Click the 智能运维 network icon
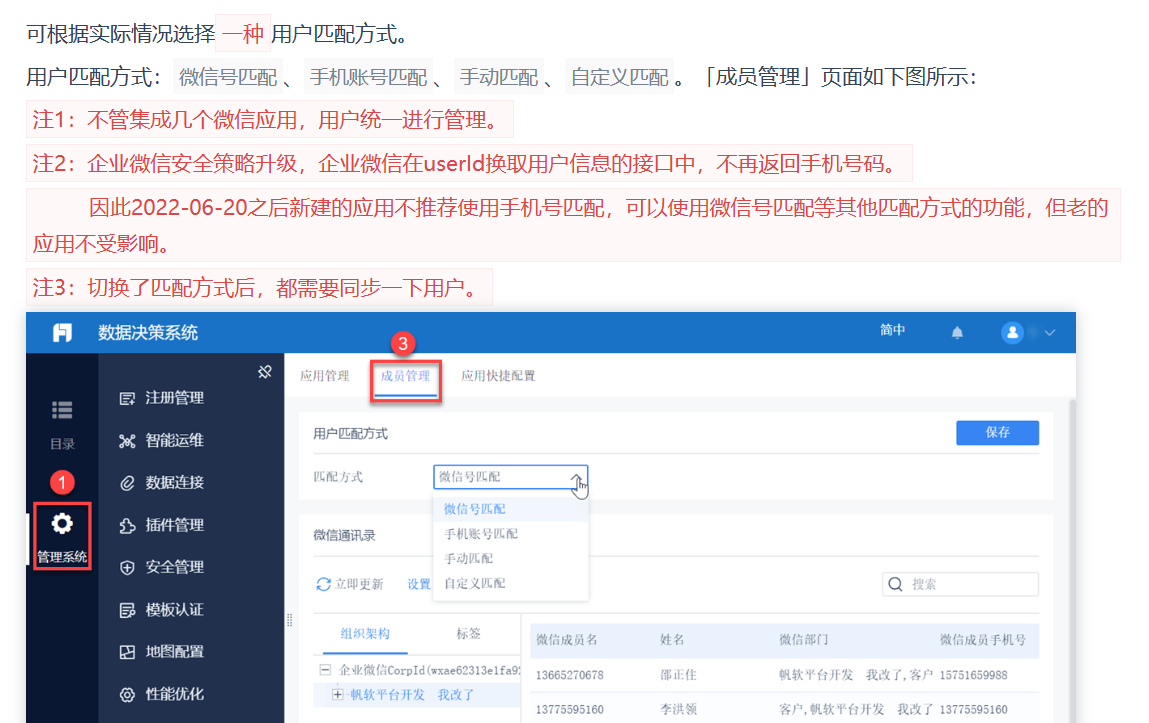This screenshot has width=1149, height=723. coord(127,441)
